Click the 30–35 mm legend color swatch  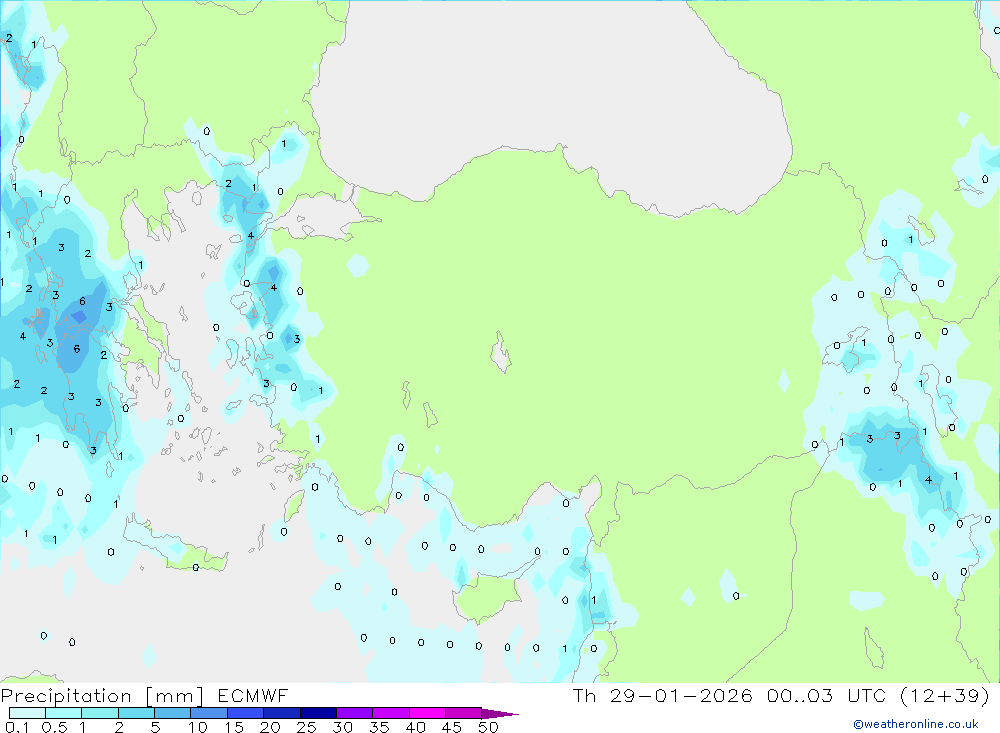pyautogui.click(x=355, y=713)
